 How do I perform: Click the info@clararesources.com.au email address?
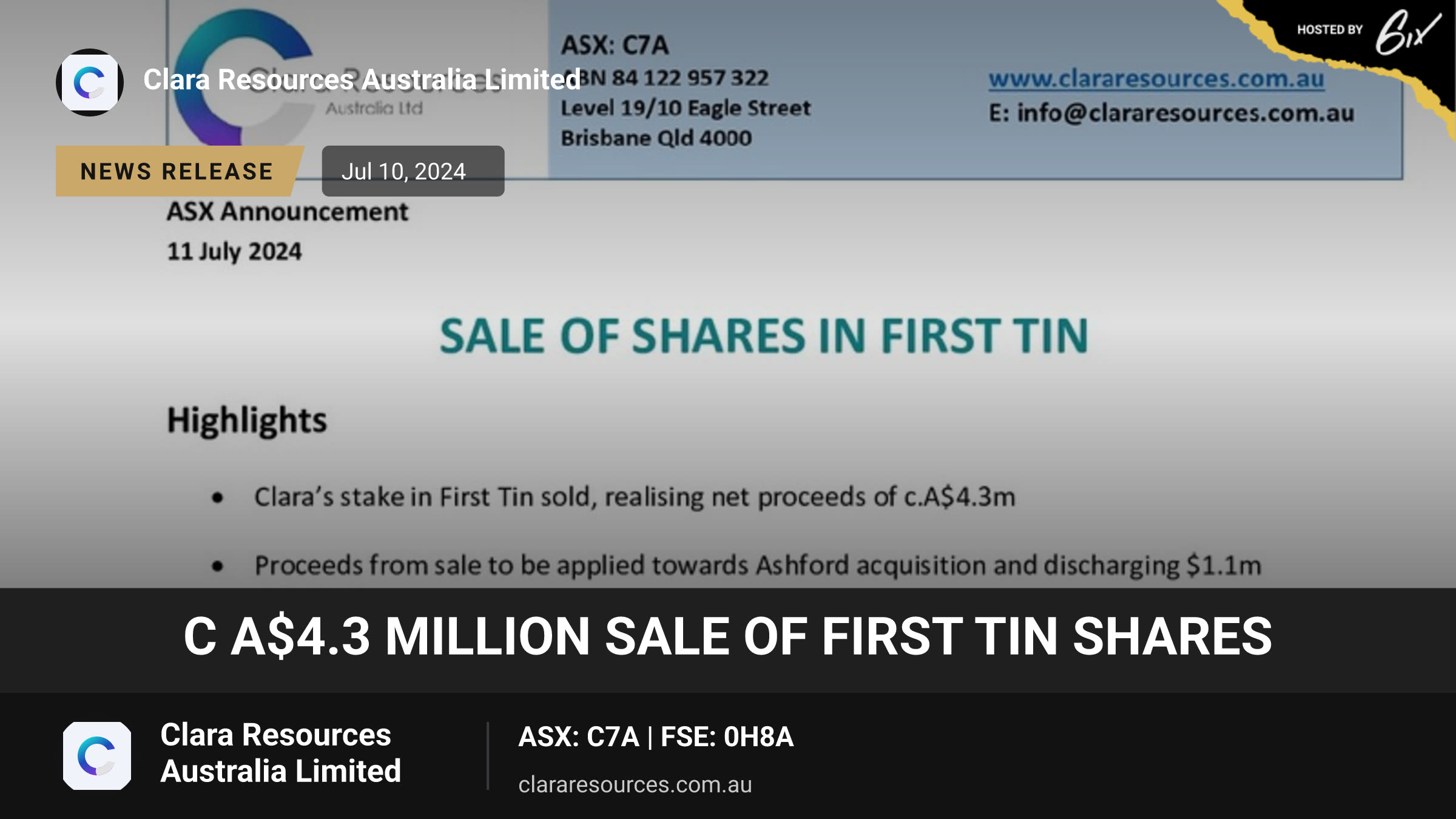pos(1171,113)
